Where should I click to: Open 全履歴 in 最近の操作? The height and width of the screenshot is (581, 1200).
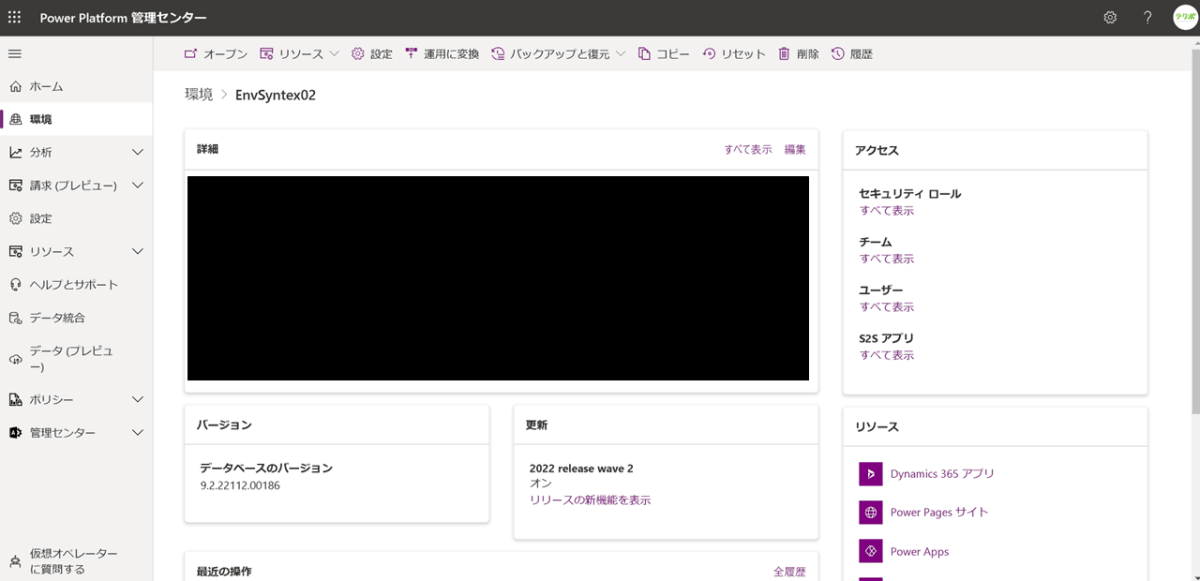789,572
